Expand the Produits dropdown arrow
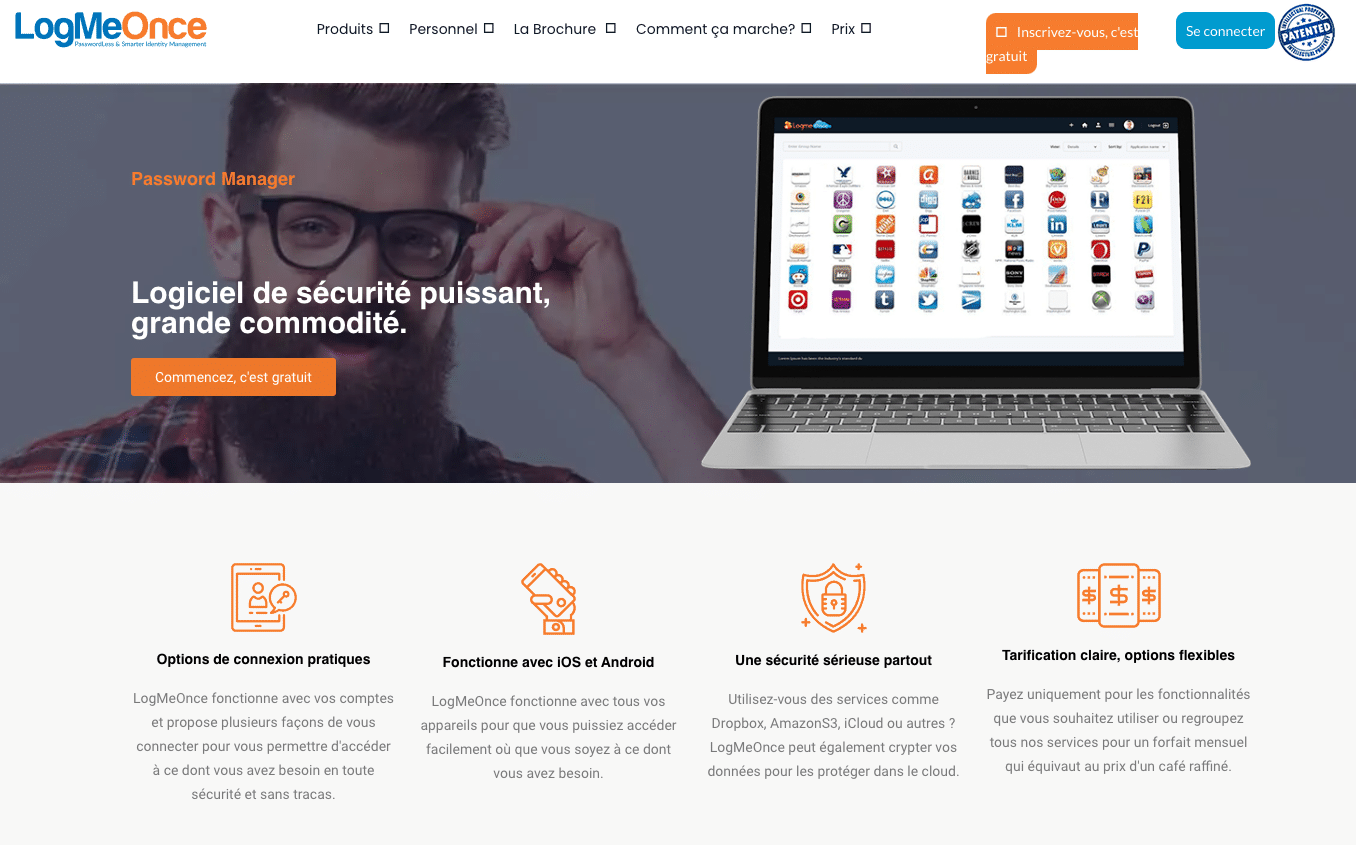 tap(384, 28)
